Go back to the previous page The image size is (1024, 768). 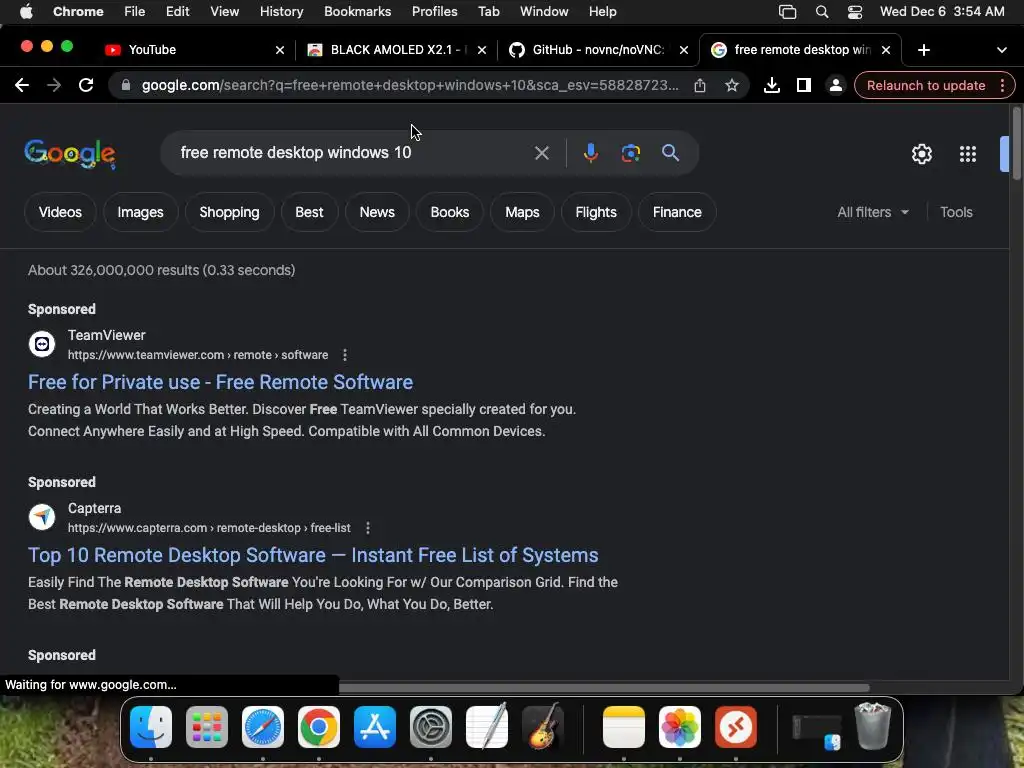(x=22, y=85)
